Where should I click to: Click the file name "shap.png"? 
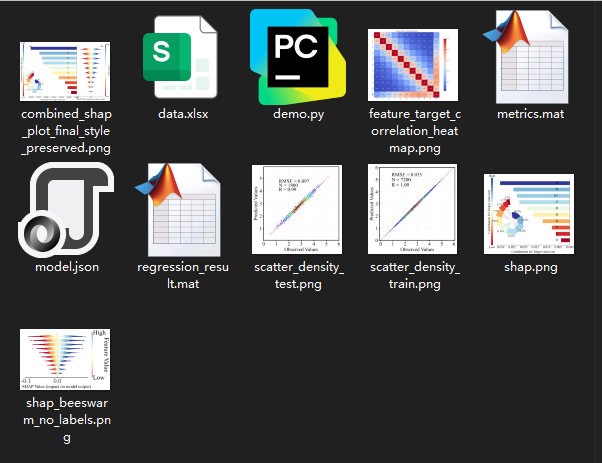tap(531, 266)
